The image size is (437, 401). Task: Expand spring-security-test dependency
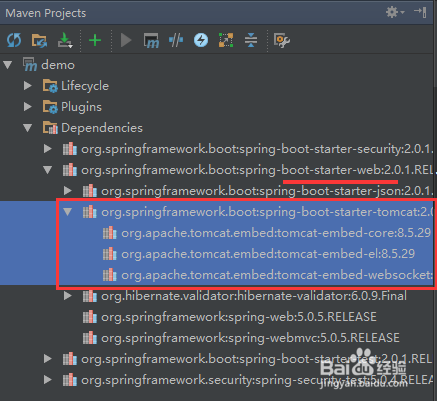coord(48,380)
